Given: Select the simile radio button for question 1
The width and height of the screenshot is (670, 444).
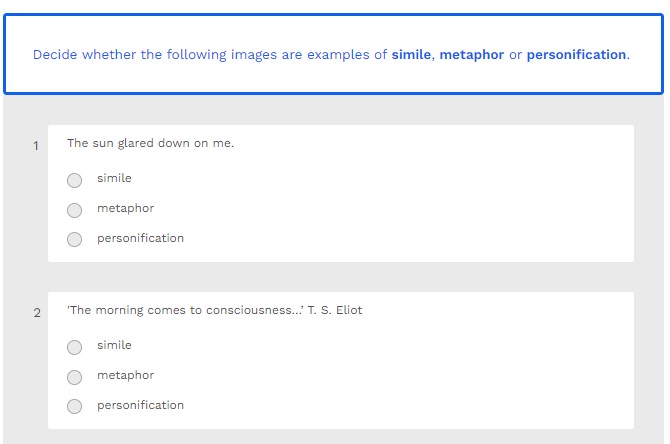Looking at the screenshot, I should click(75, 180).
